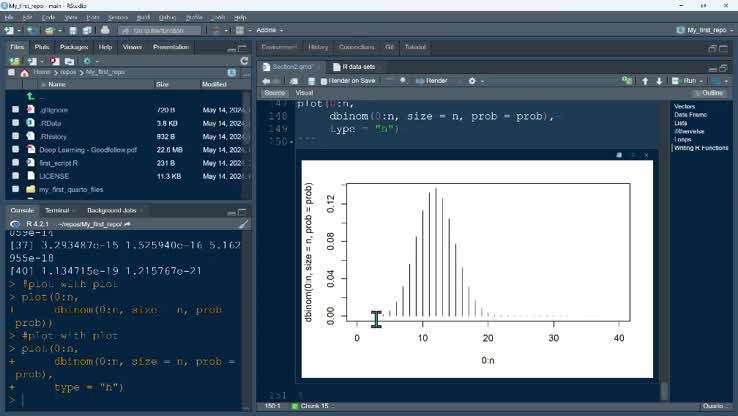The image size is (738, 416).
Task: Click the refresh files icon
Action: pos(244,61)
